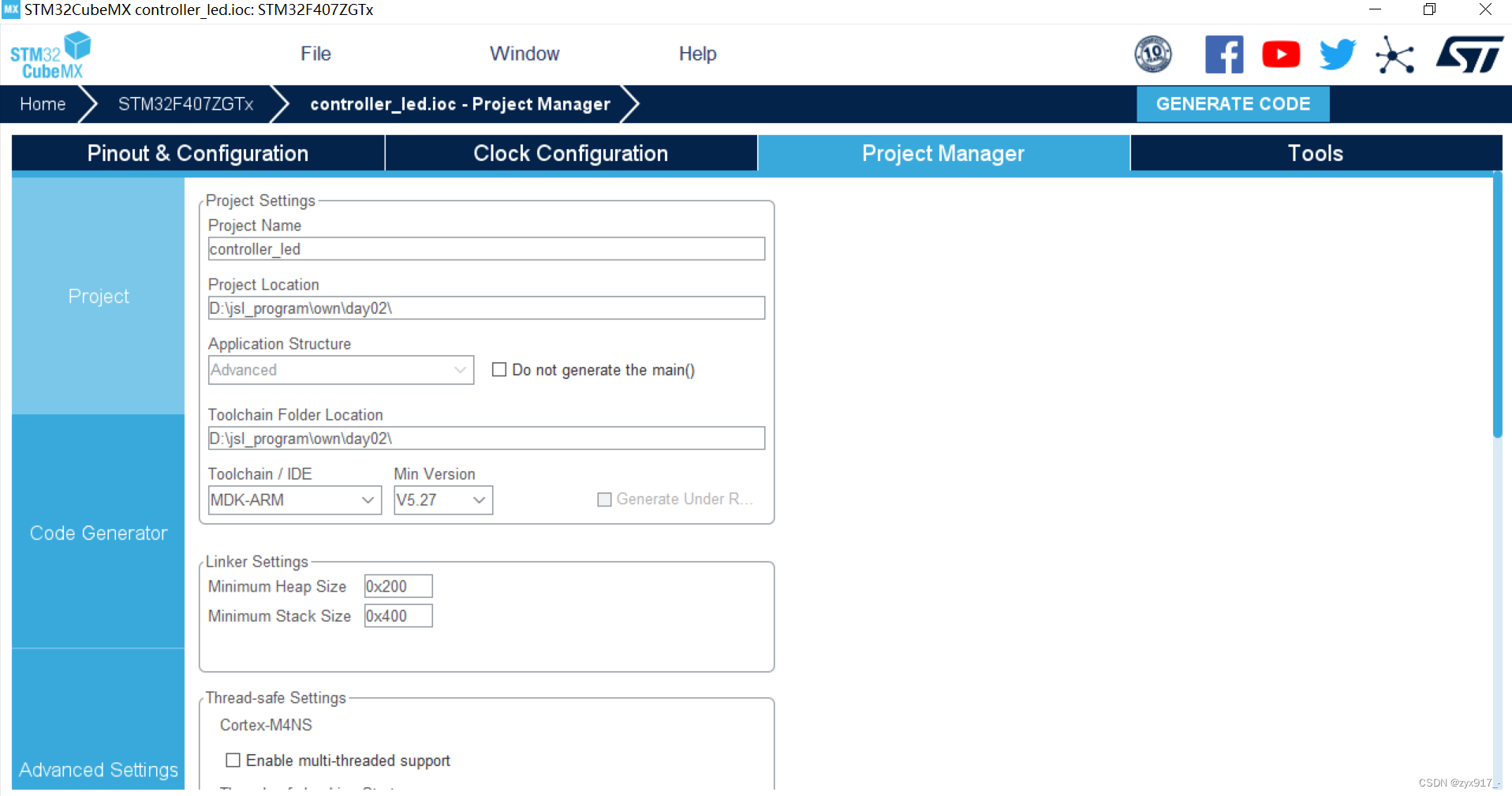Open the Help menu

click(697, 54)
